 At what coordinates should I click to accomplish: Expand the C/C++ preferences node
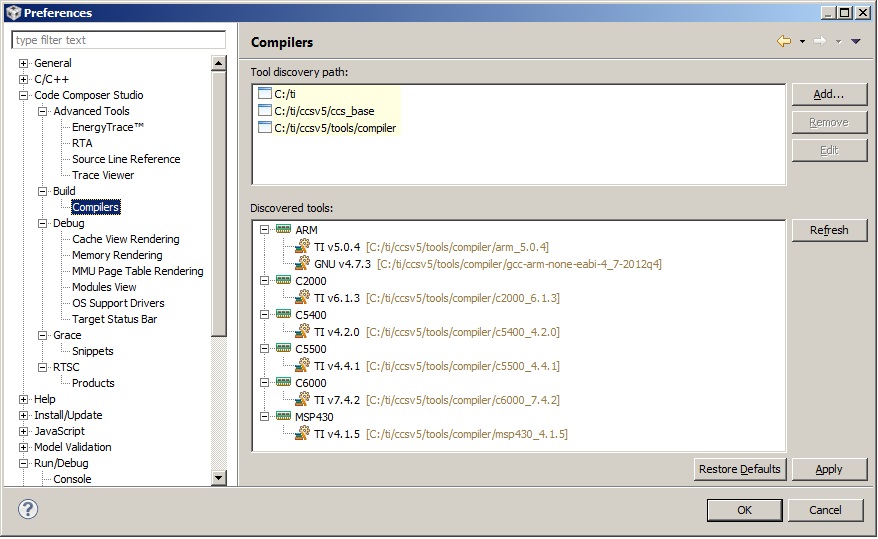(24, 79)
